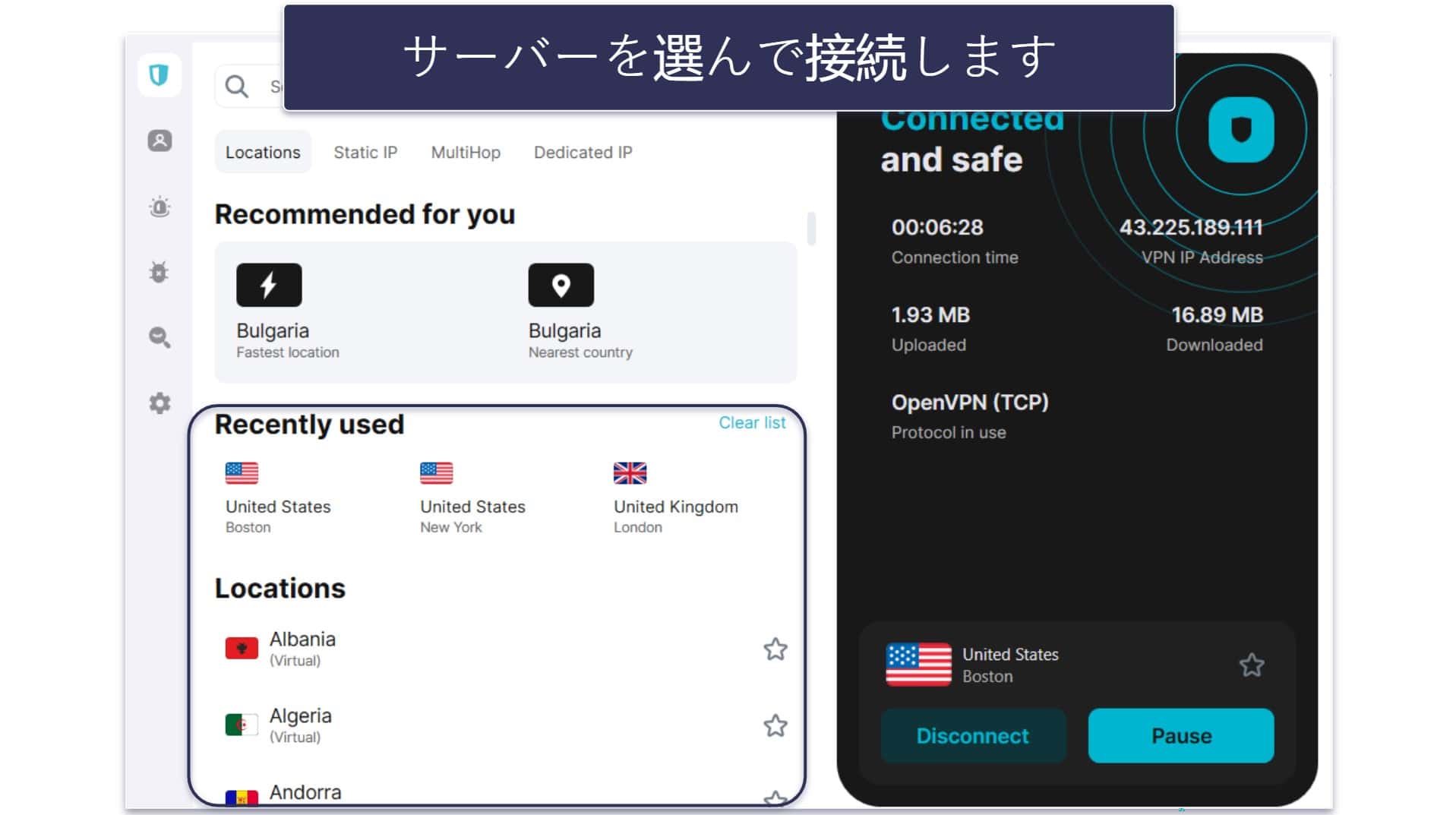Open the Settings gear icon
The image size is (1456, 815).
click(x=159, y=403)
